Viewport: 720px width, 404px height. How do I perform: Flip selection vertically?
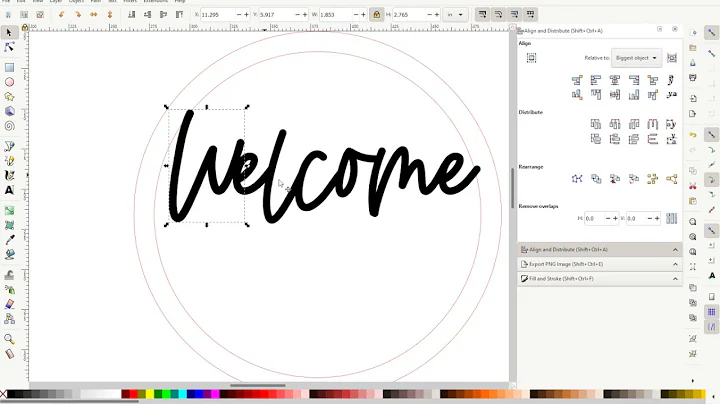tap(110, 15)
